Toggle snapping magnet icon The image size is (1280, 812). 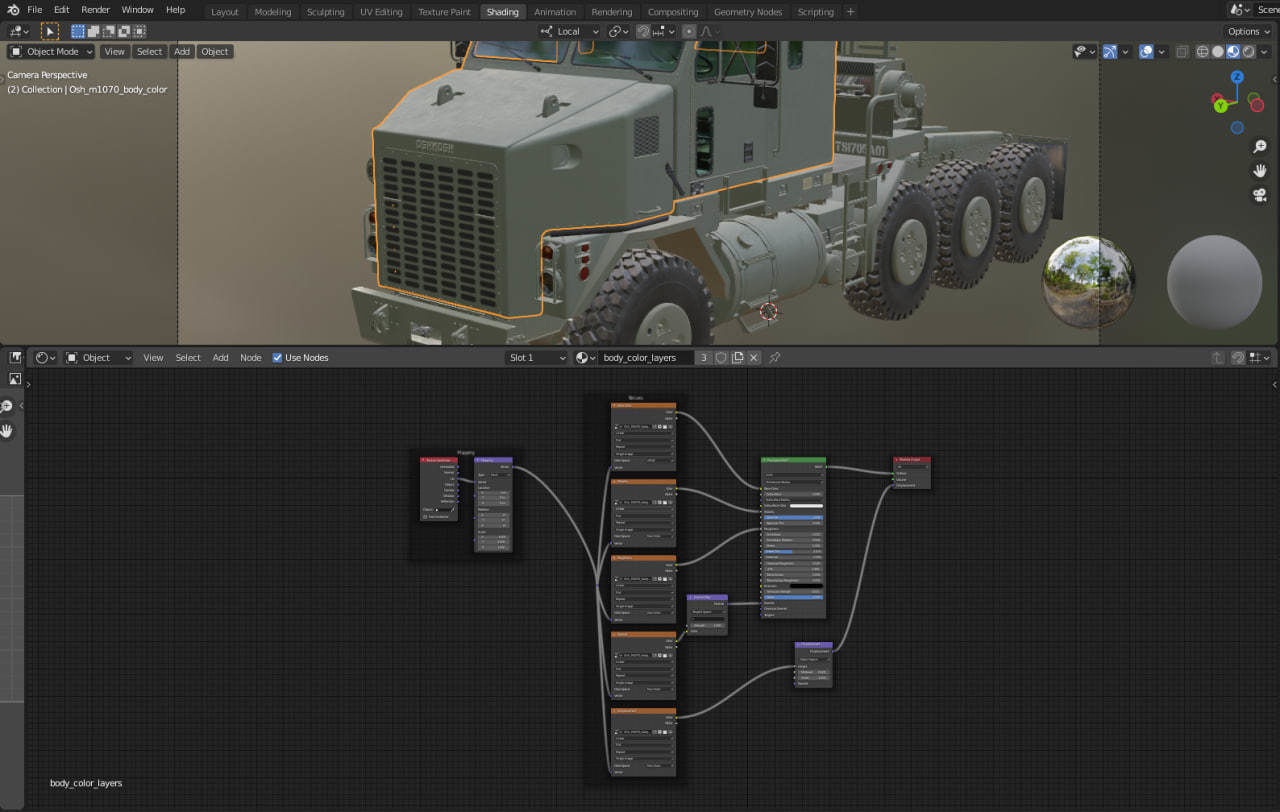pyautogui.click(x=644, y=31)
